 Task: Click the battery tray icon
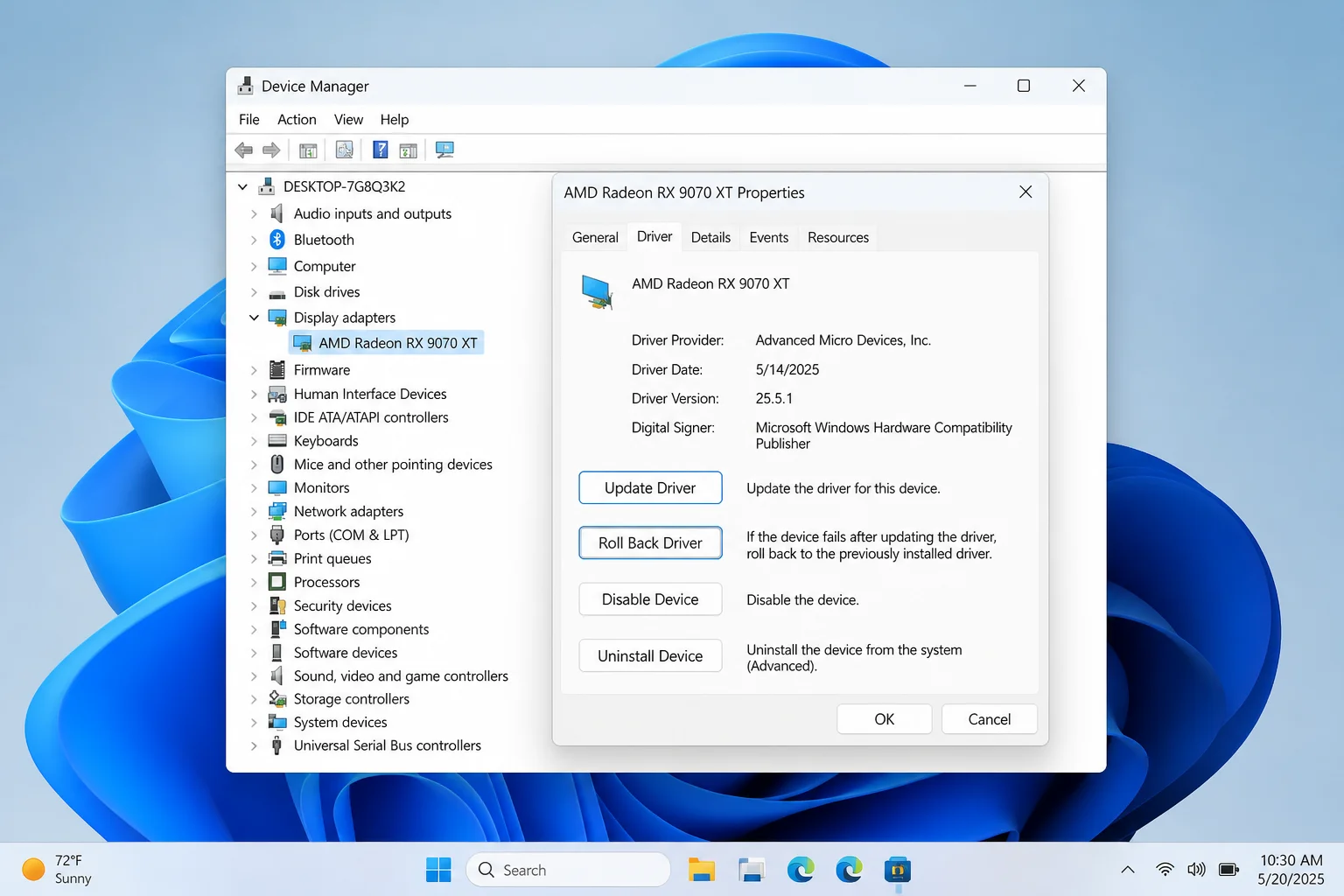[x=1228, y=870]
